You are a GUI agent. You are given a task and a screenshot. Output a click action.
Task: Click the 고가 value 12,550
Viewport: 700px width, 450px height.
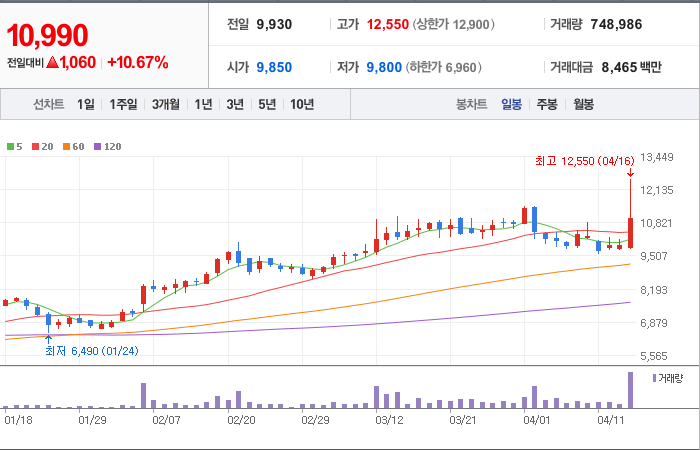pos(388,24)
